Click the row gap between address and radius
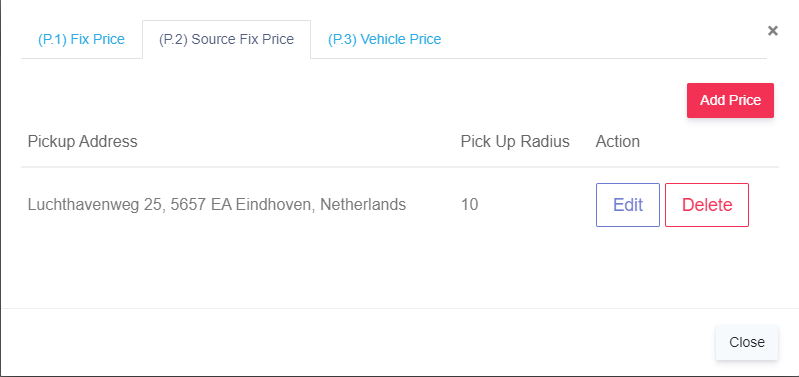The height and width of the screenshot is (377, 799). pyautogui.click(x=433, y=205)
